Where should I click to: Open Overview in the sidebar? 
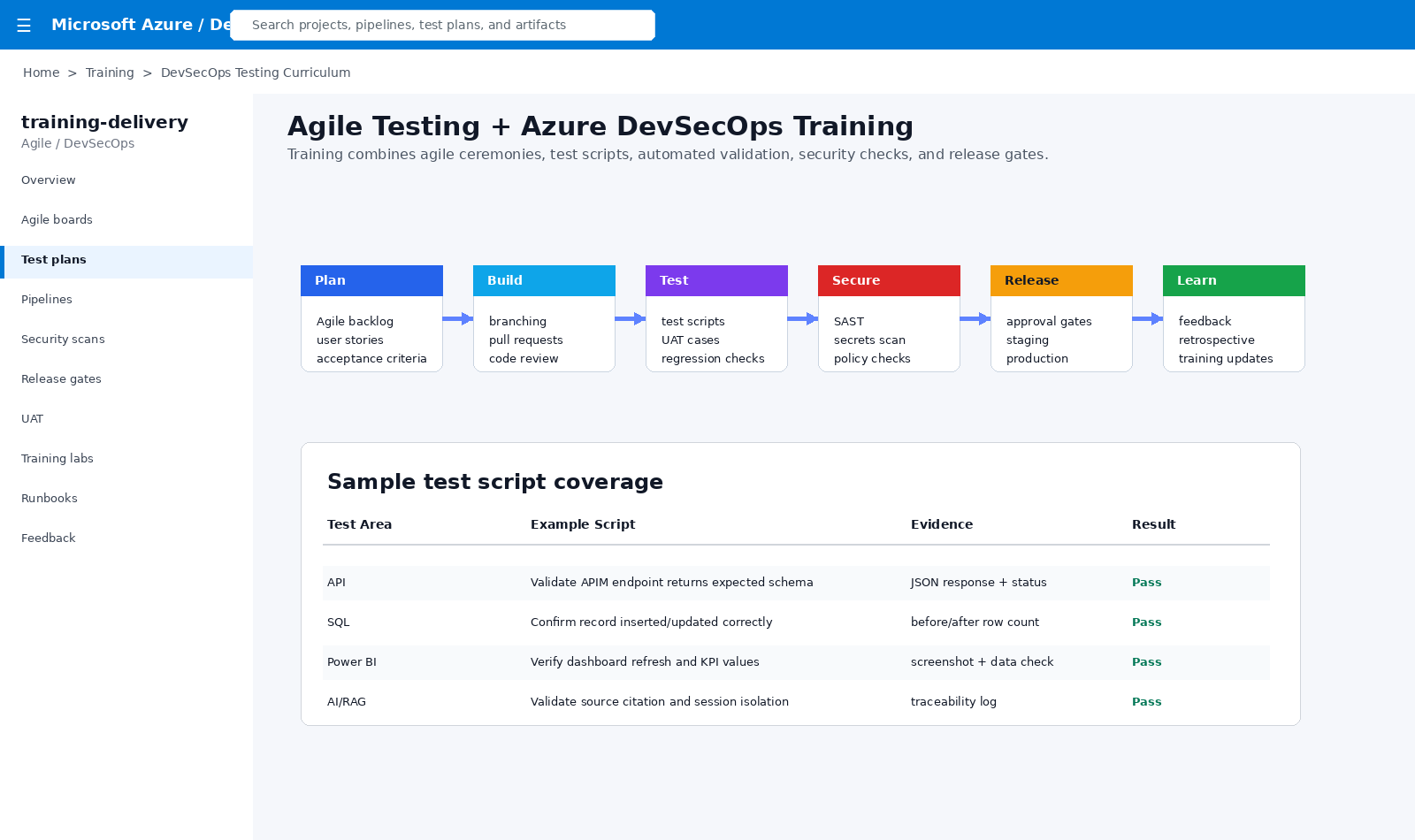[x=126, y=180]
